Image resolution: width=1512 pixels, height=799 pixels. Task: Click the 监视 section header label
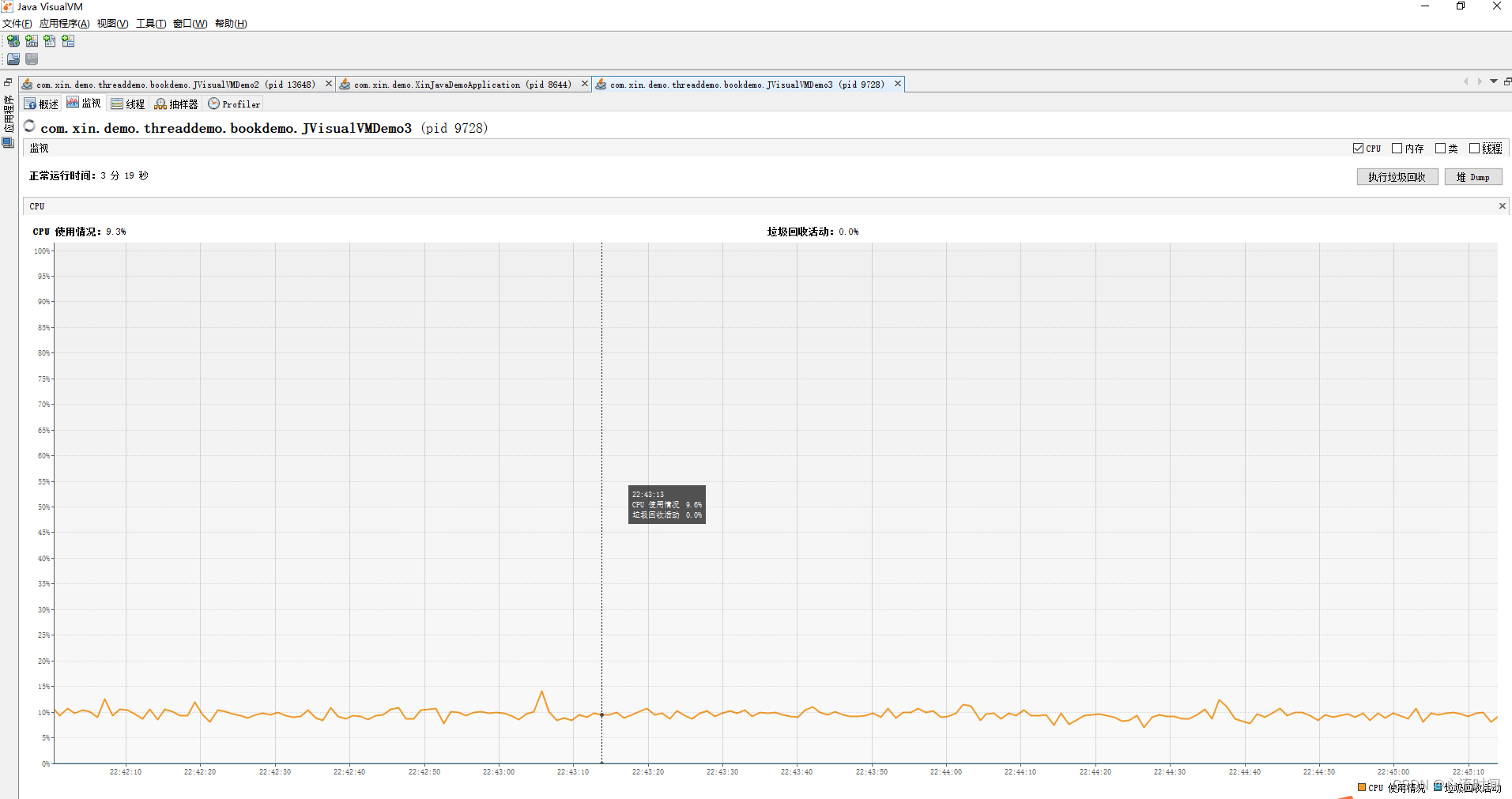pos(39,148)
